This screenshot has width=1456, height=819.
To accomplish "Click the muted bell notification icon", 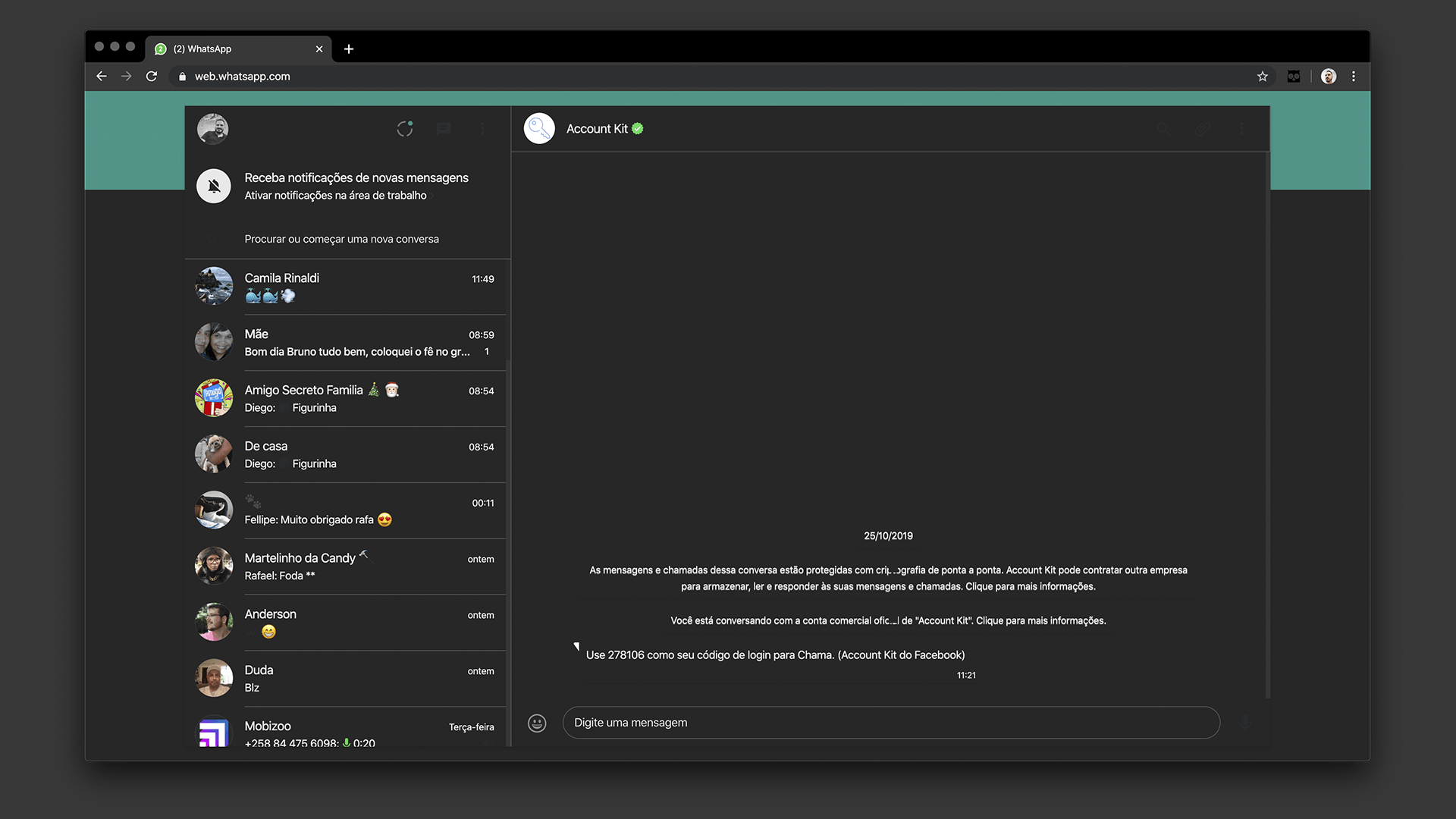I will click(214, 186).
